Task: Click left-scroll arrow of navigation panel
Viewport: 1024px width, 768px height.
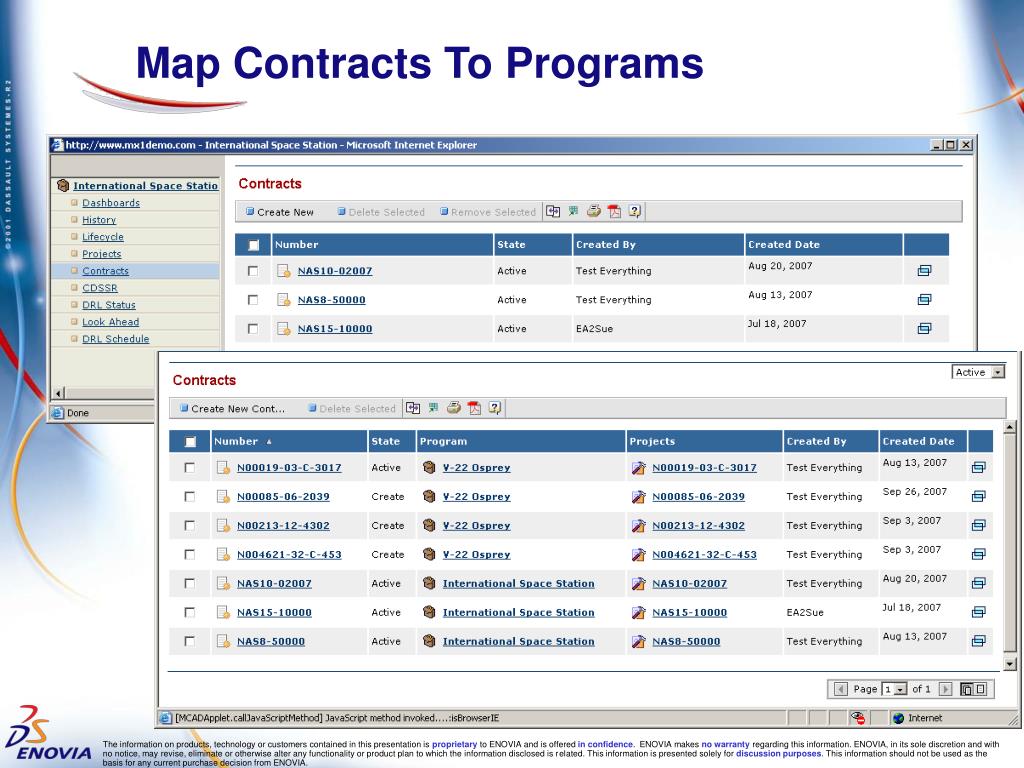Action: pos(58,393)
